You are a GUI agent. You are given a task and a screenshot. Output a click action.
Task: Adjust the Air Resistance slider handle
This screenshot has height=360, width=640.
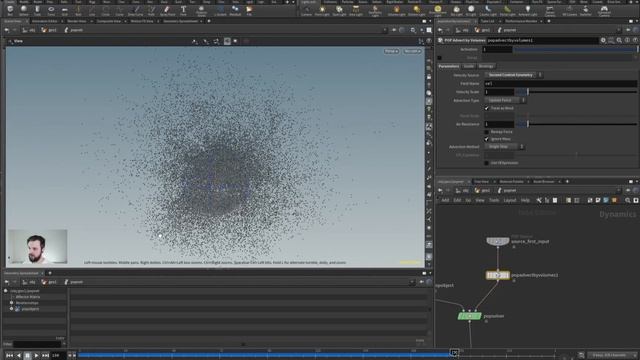[x=528, y=124]
